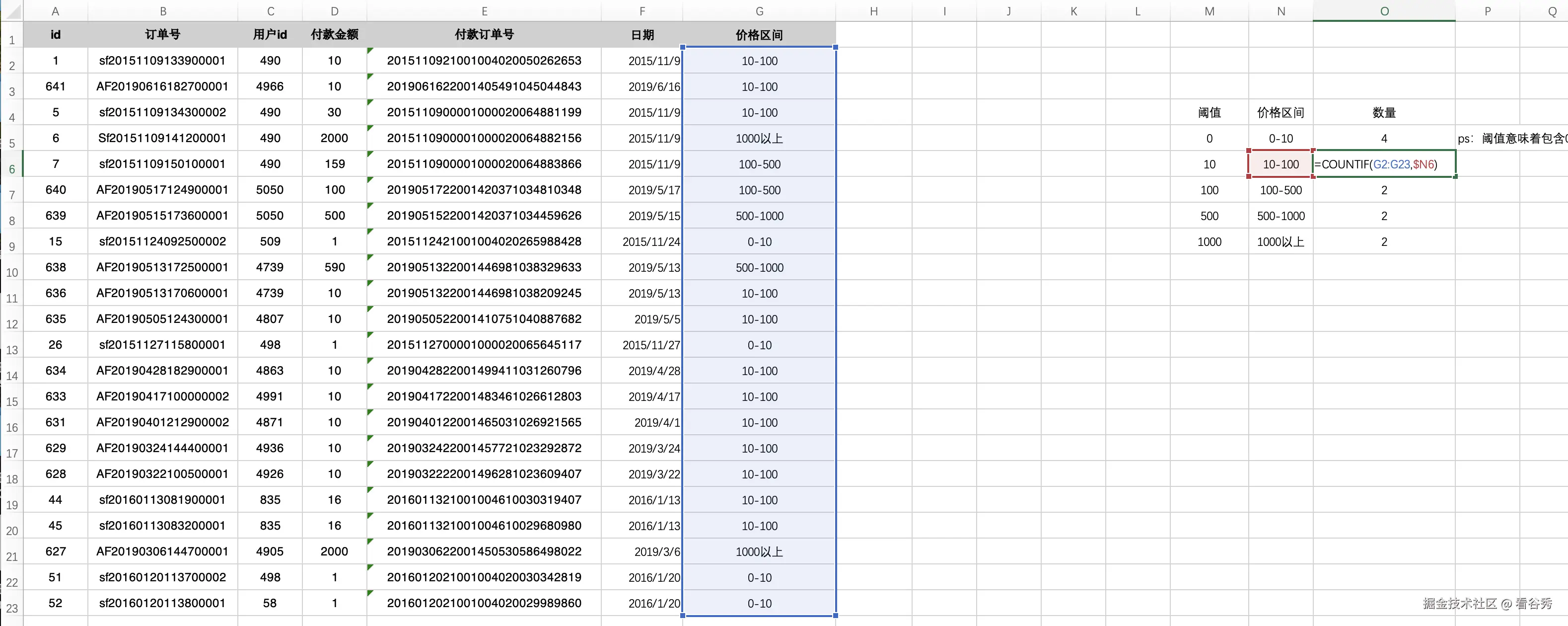The image size is (1568, 626).
Task: Click the cell containing =COUNTIF(G2:G23,$N6)
Action: tap(1384, 164)
